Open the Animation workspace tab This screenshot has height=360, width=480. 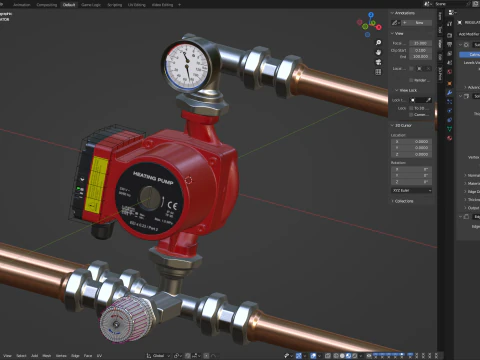point(22,5)
